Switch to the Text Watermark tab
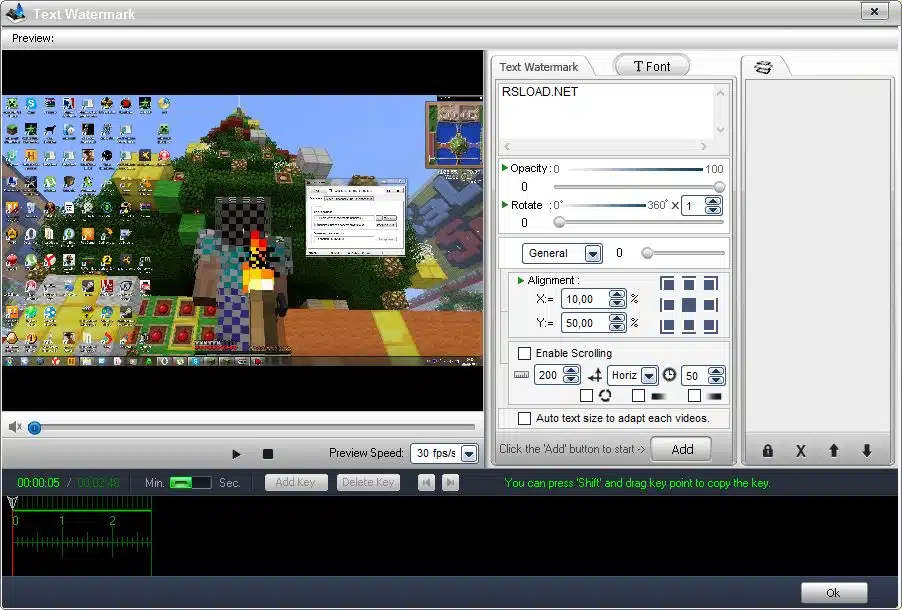This screenshot has height=610, width=902. pyautogui.click(x=538, y=67)
